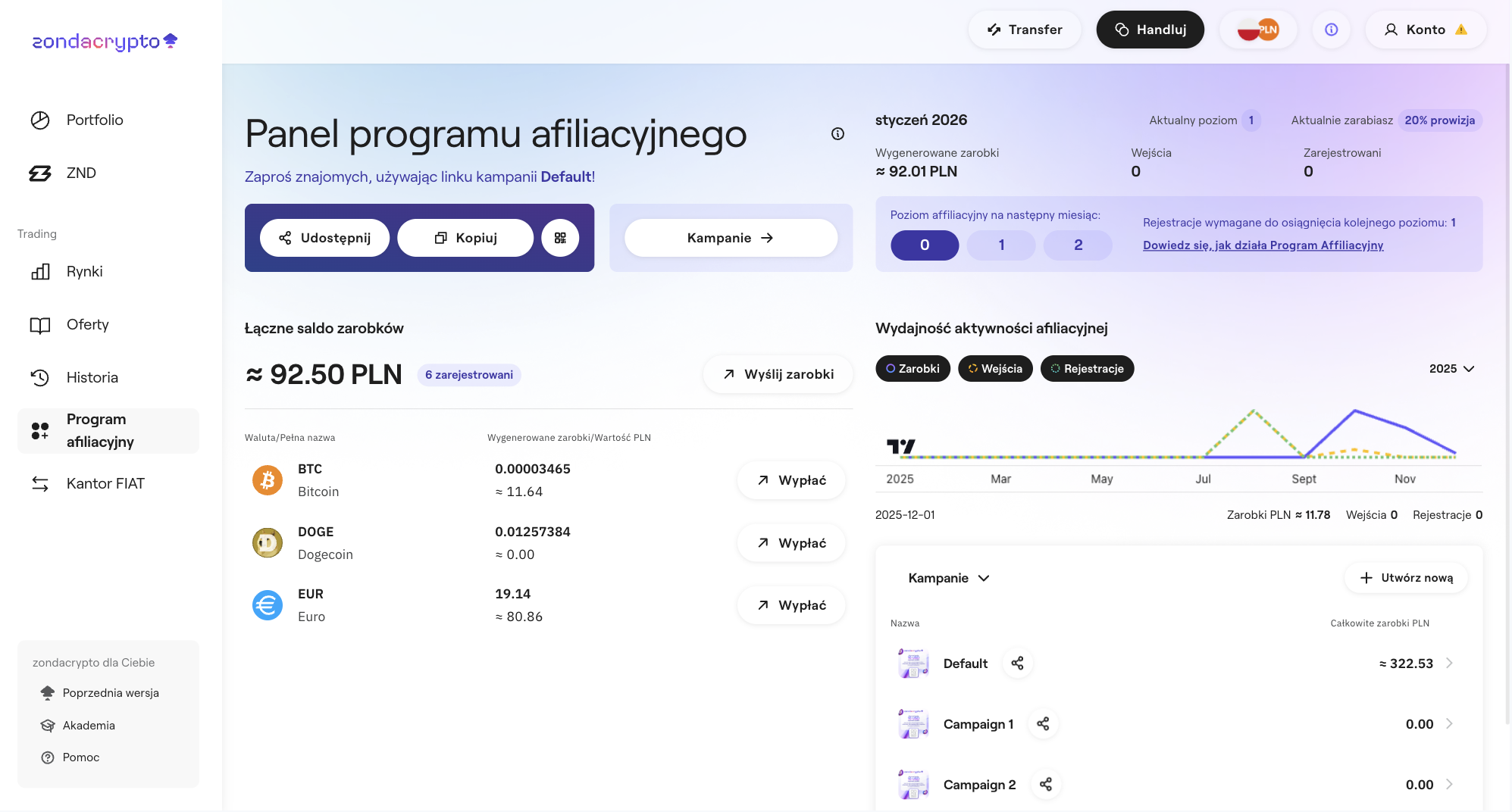Open the 2025 year dropdown
The height and width of the screenshot is (812, 1512).
[x=1451, y=369]
